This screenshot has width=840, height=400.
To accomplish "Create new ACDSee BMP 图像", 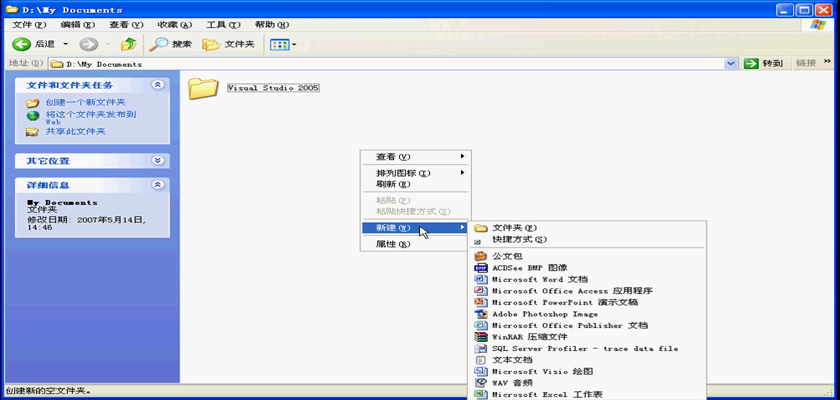I will coord(588,268).
